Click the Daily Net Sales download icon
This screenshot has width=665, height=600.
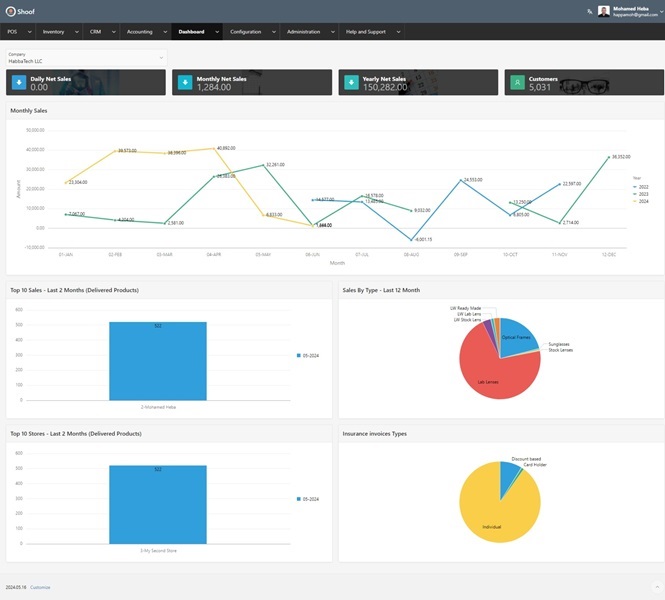click(19, 82)
